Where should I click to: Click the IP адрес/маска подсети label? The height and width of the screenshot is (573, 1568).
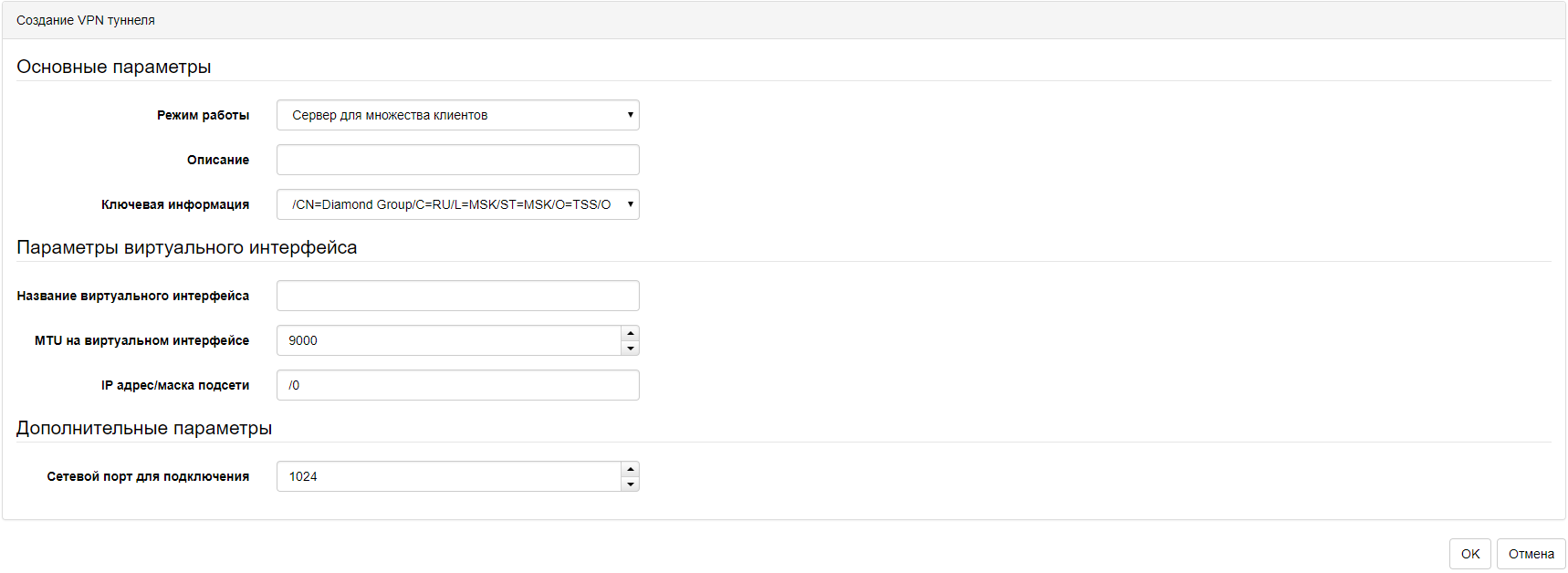pos(174,385)
